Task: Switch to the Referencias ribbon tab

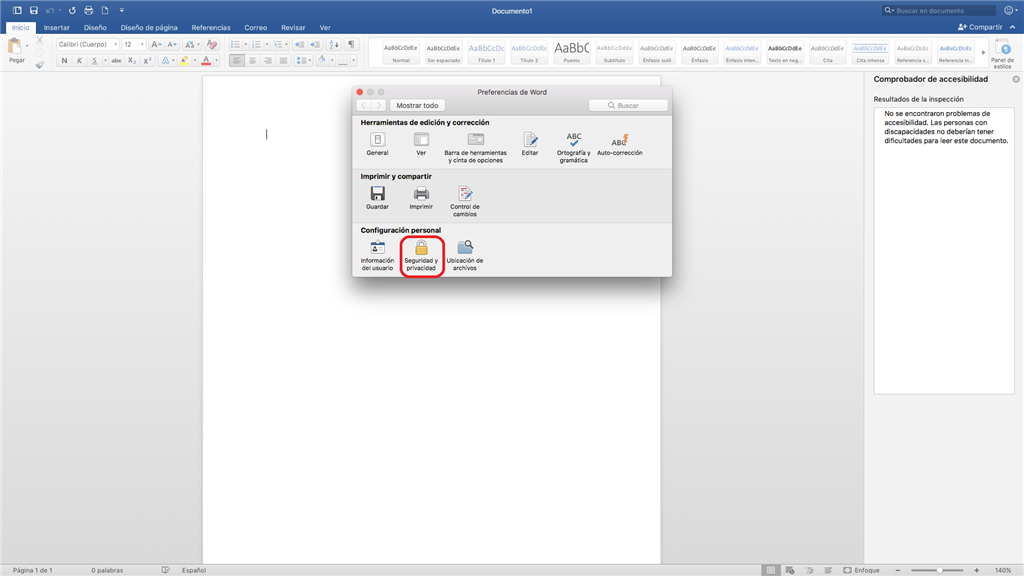Action: 211,27
